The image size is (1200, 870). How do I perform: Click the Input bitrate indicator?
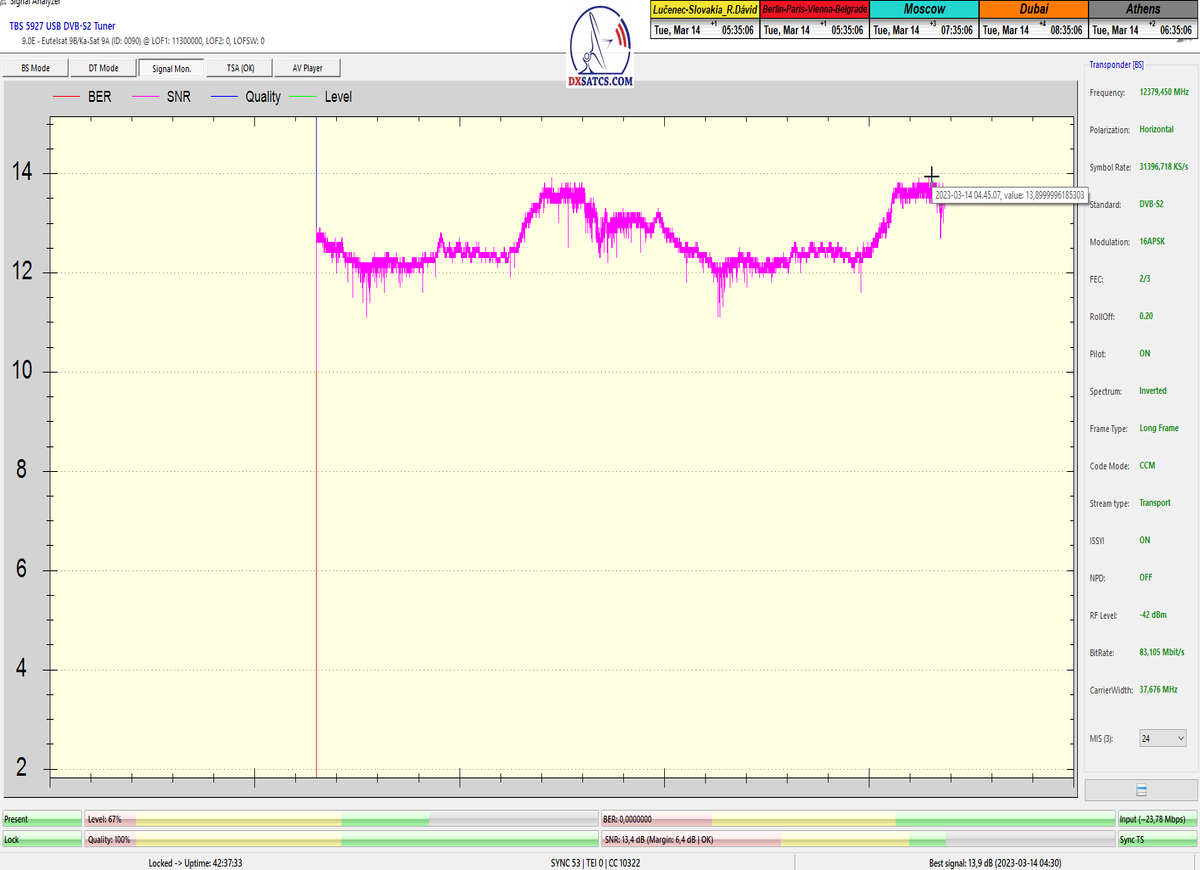pos(1157,819)
